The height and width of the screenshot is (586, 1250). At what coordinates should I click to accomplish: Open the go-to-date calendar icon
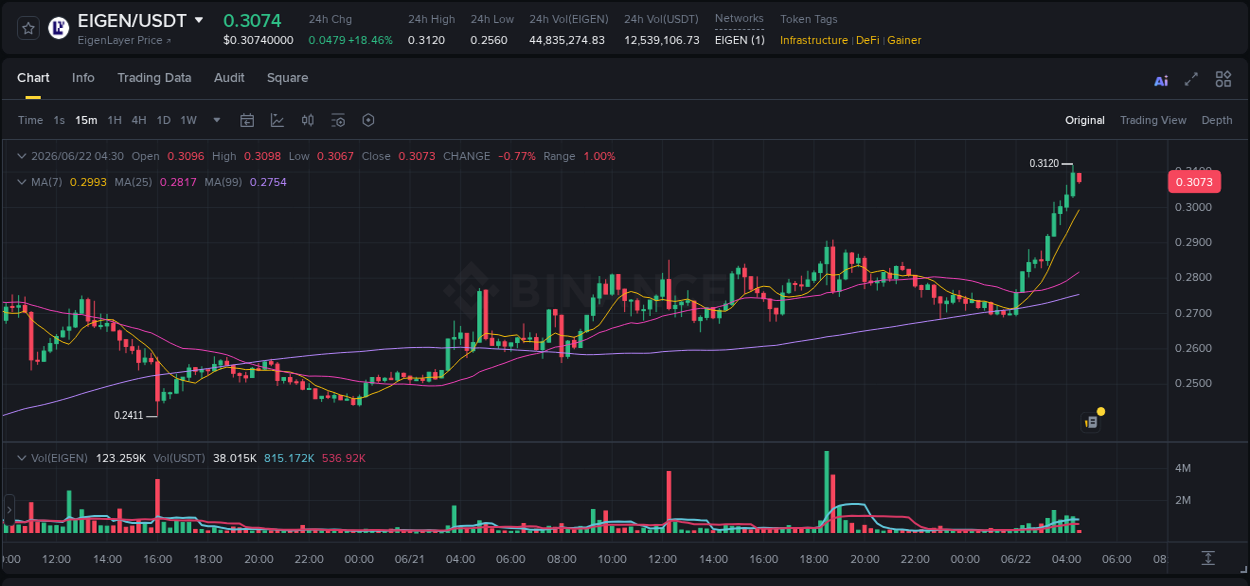247,120
